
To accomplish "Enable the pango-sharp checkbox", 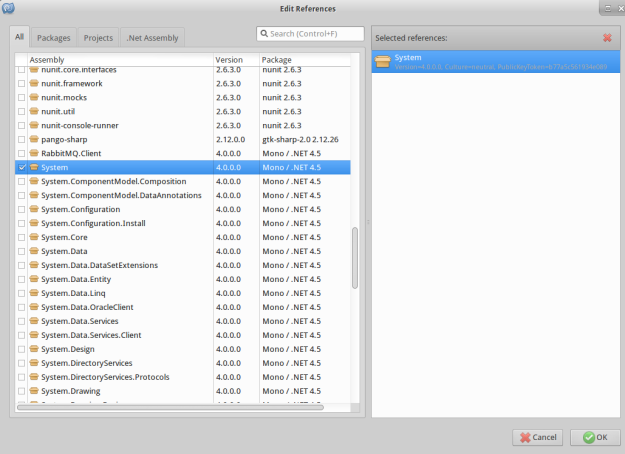I will (22, 140).
